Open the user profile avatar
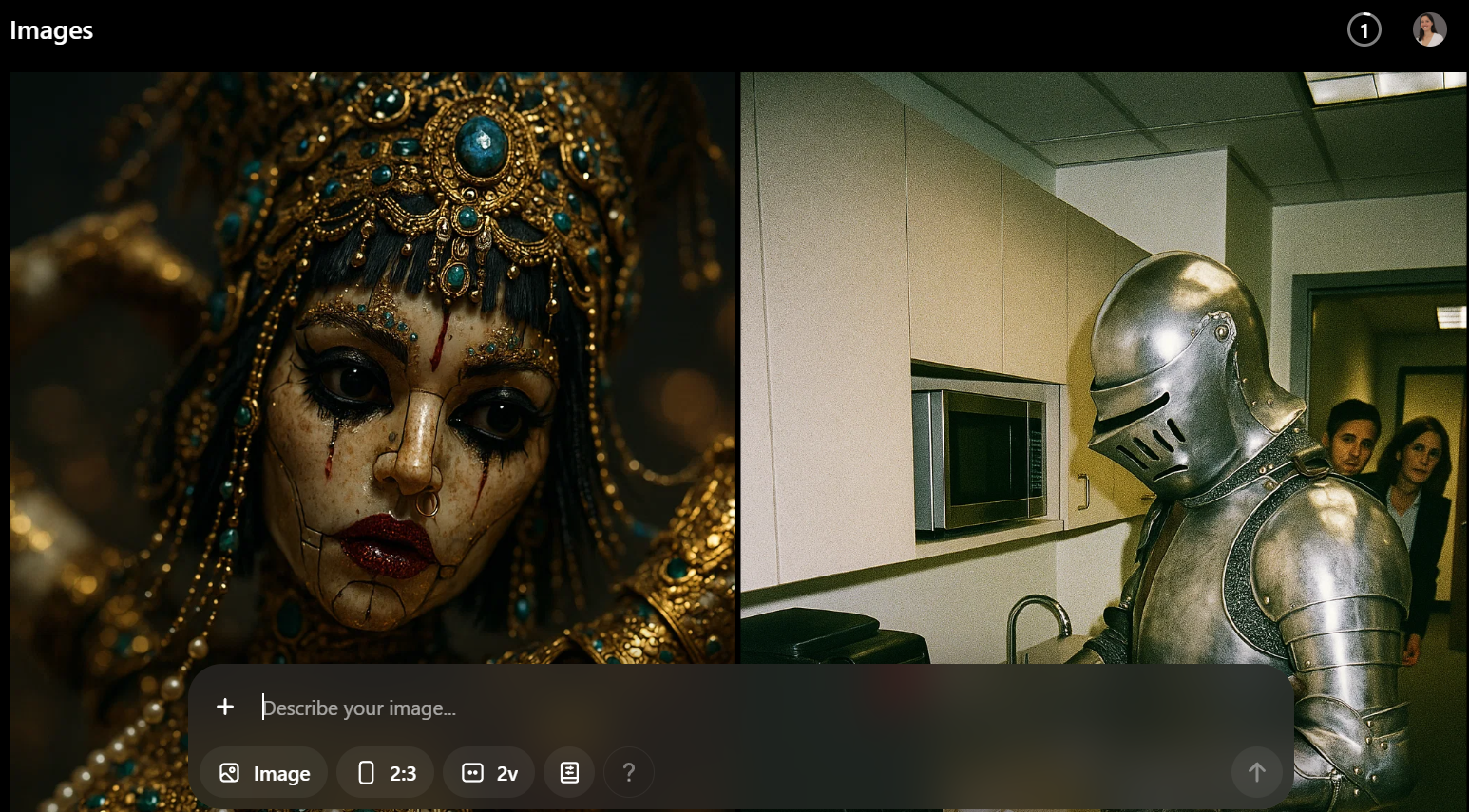This screenshot has width=1469, height=812. [x=1430, y=30]
